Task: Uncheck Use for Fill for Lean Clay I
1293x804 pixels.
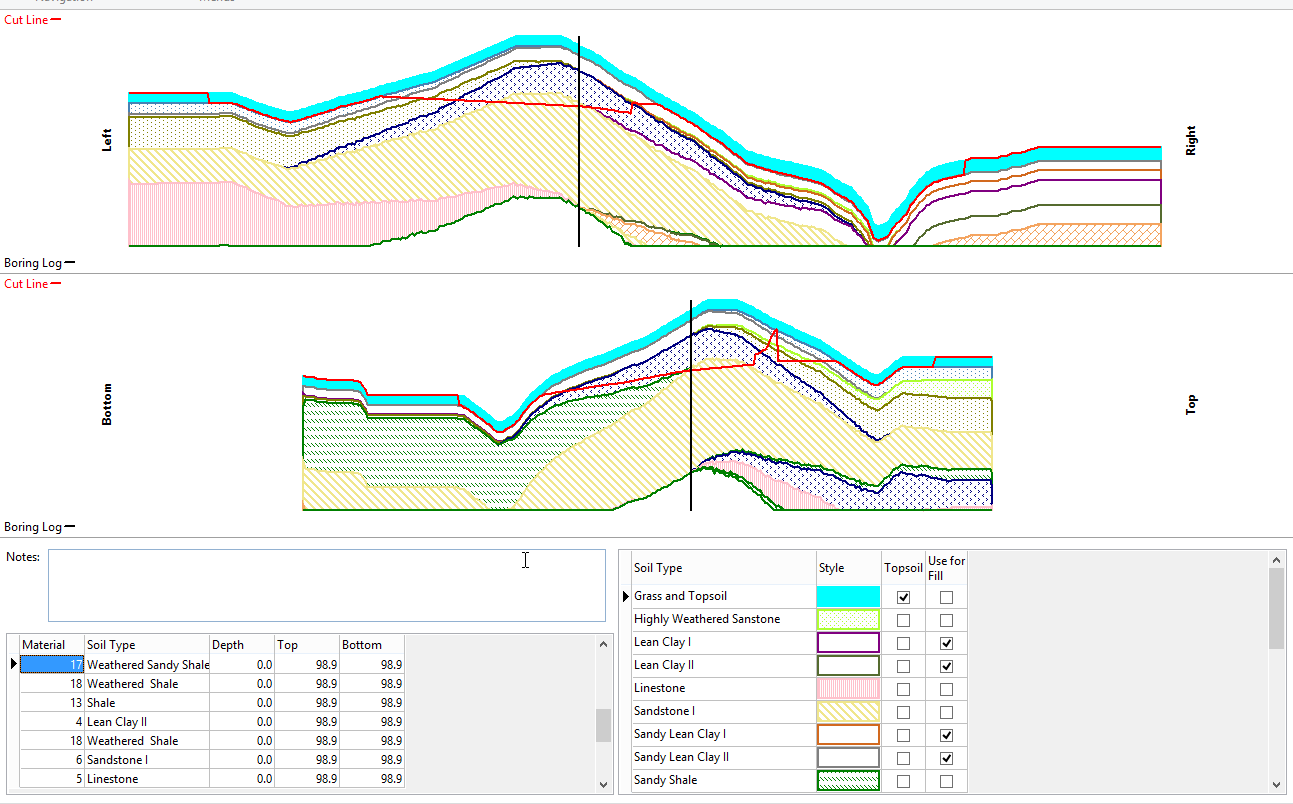Action: (946, 643)
